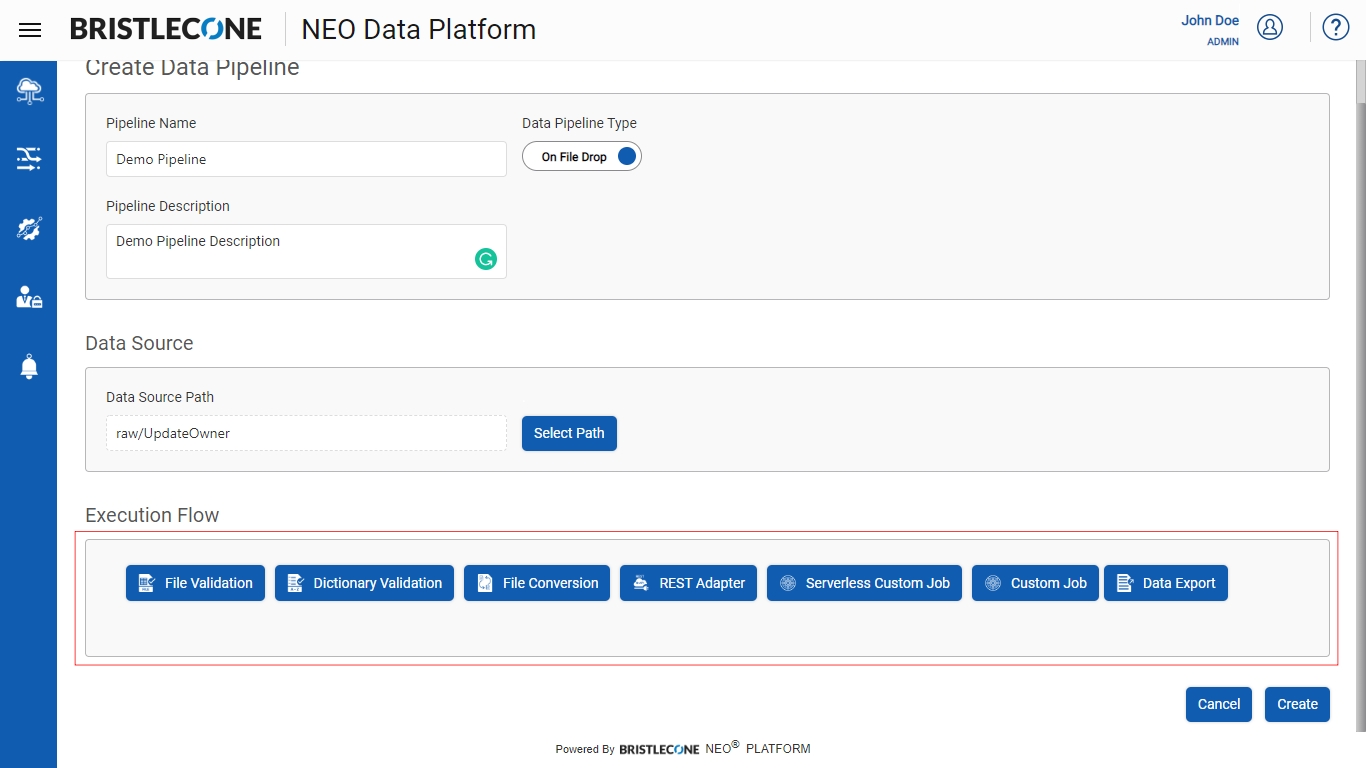Viewport: 1366px width, 768px height.
Task: Open the help question mark icon
Action: 1336,28
